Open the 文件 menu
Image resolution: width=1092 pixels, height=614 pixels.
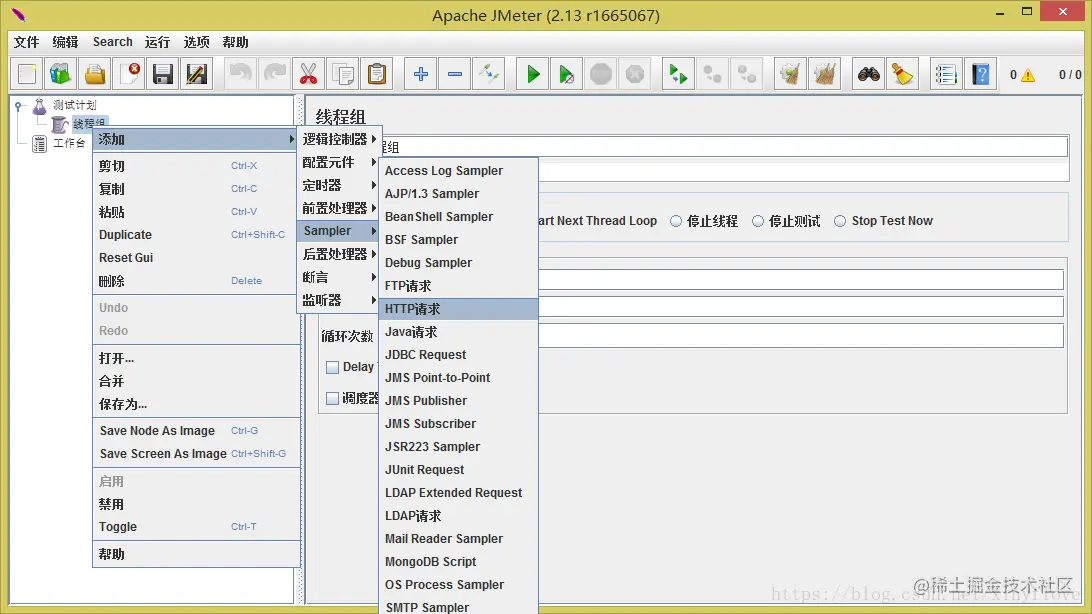(26, 42)
